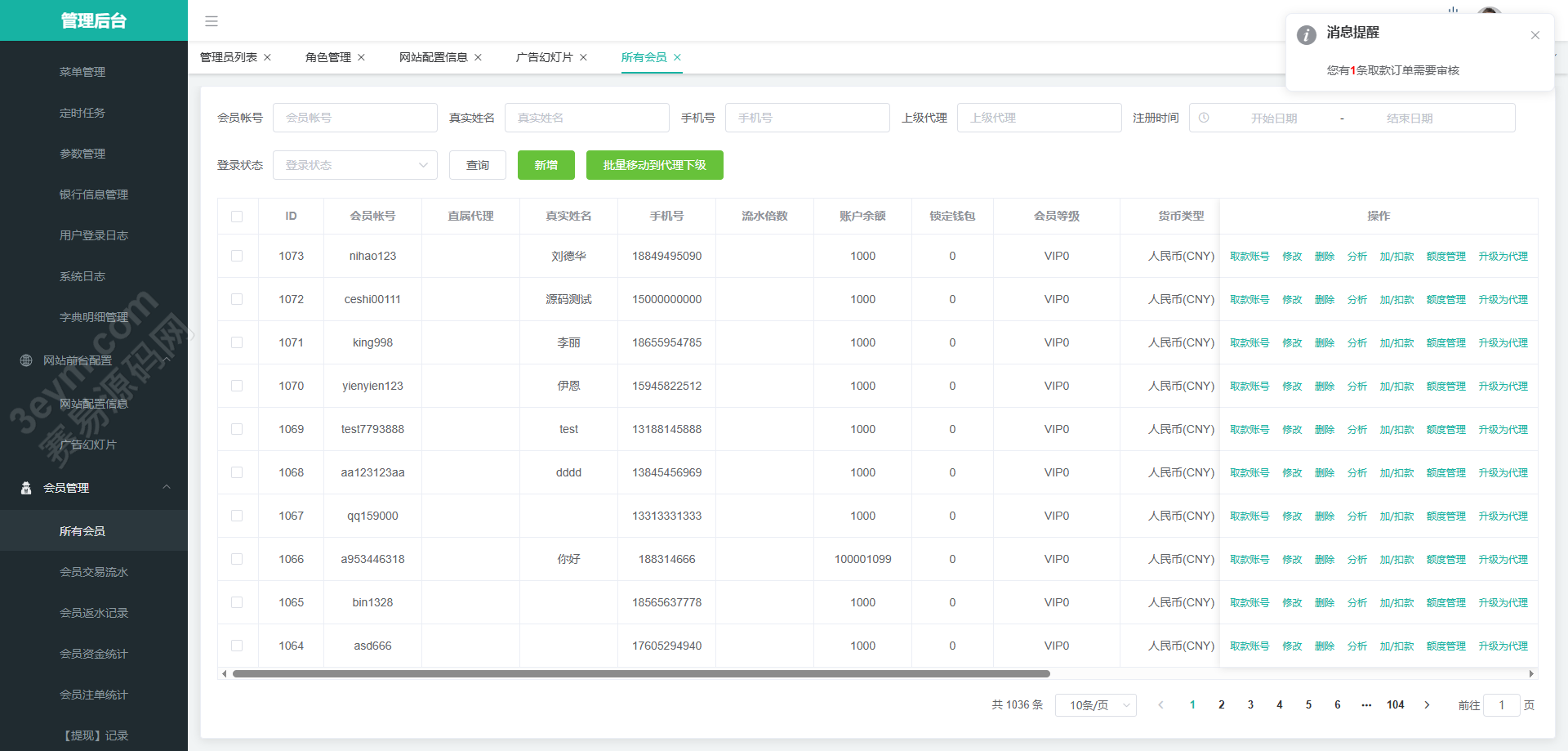
Task: Check the row for member nihao123
Action: pos(237,256)
